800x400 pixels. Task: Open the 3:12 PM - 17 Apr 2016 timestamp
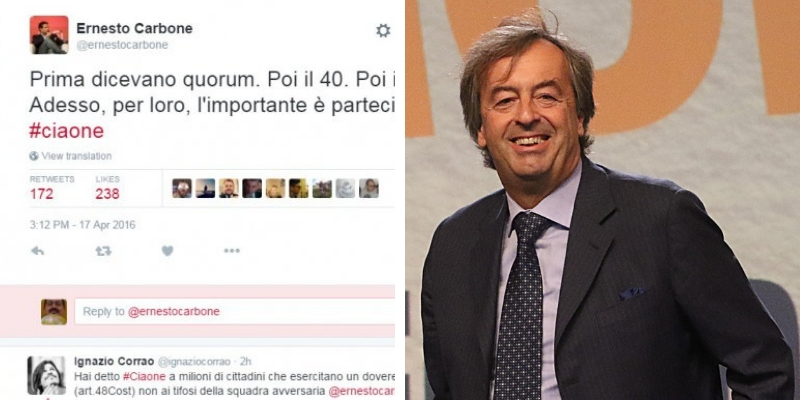point(83,225)
